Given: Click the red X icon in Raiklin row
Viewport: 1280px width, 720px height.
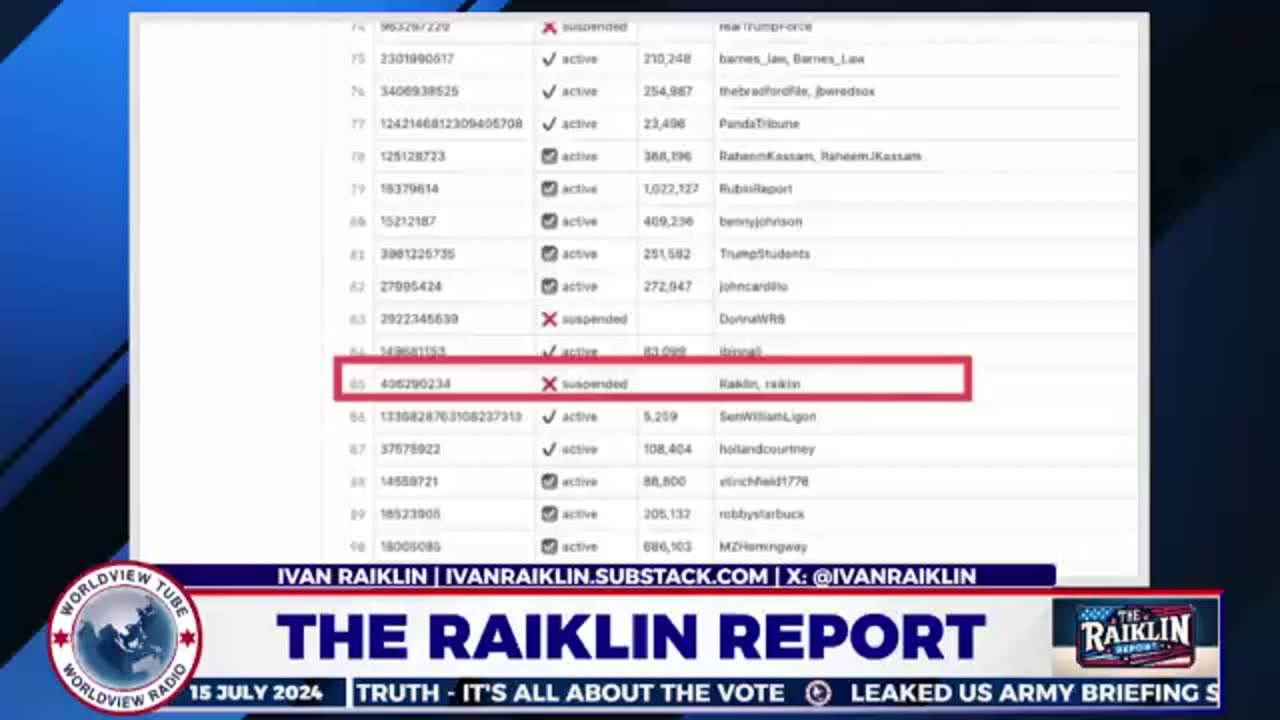Looking at the screenshot, I should pyautogui.click(x=549, y=384).
